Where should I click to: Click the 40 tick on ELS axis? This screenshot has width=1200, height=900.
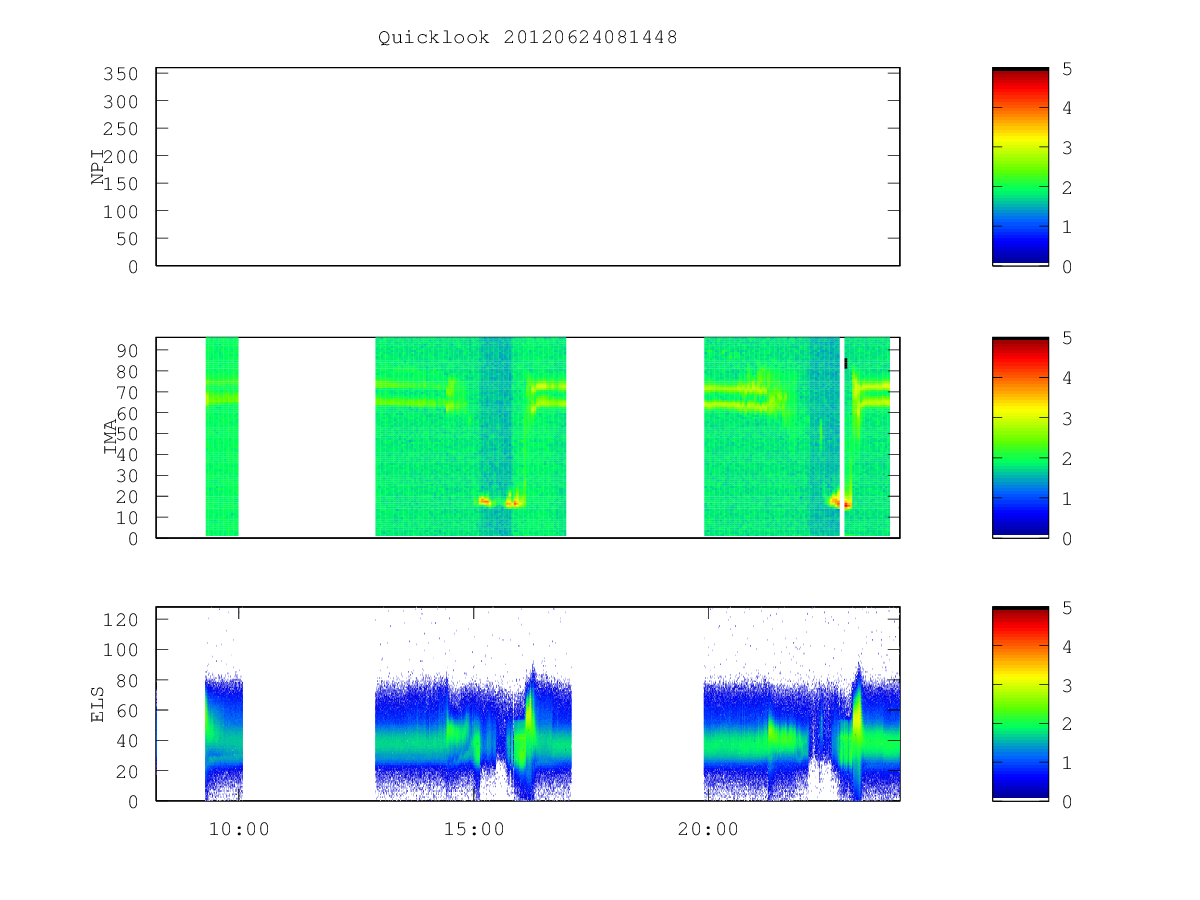click(128, 741)
